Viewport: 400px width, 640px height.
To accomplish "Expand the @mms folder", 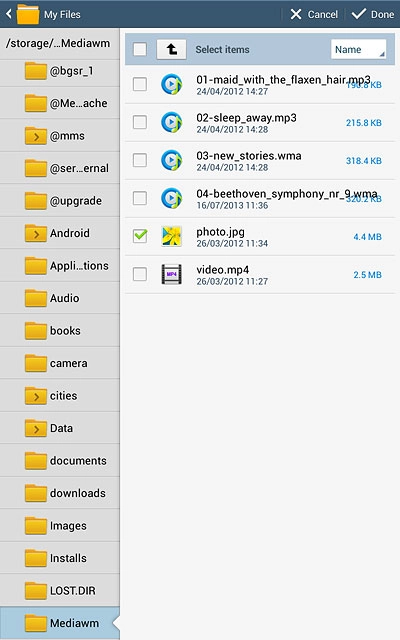I will coord(36,136).
